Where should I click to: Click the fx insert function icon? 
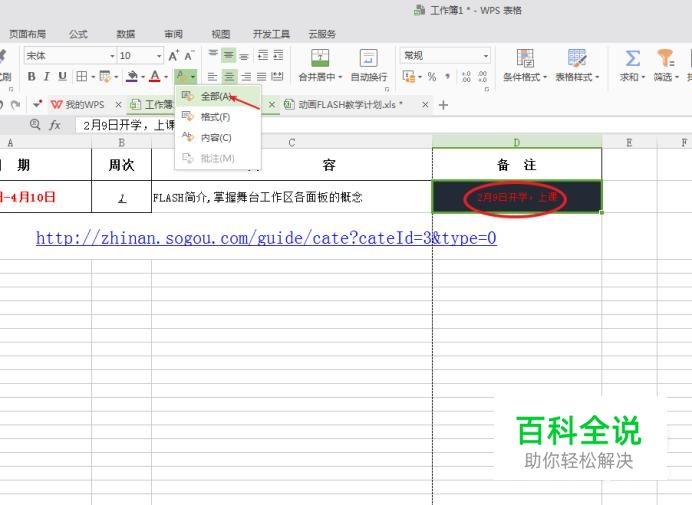pyautogui.click(x=55, y=125)
